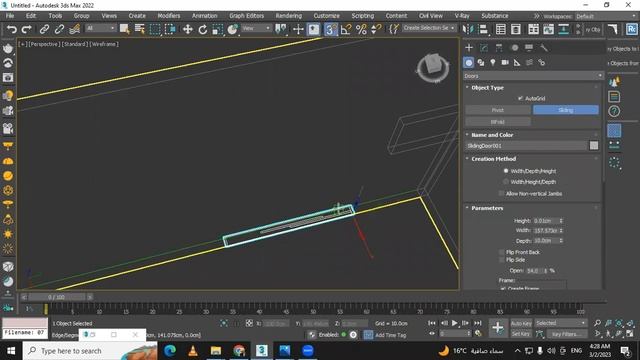Click the ViewCube navigation widget

click(433, 67)
